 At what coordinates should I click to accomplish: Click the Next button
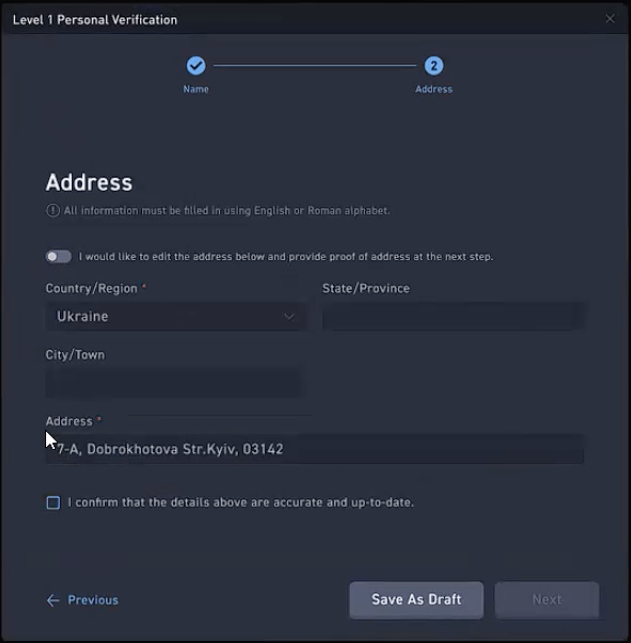coord(547,600)
